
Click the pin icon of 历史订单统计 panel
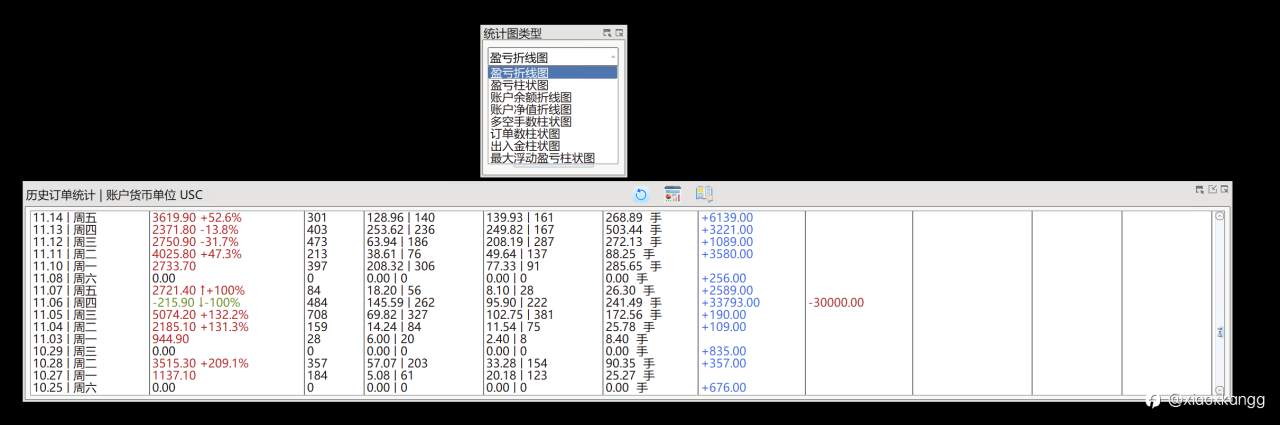click(1200, 189)
